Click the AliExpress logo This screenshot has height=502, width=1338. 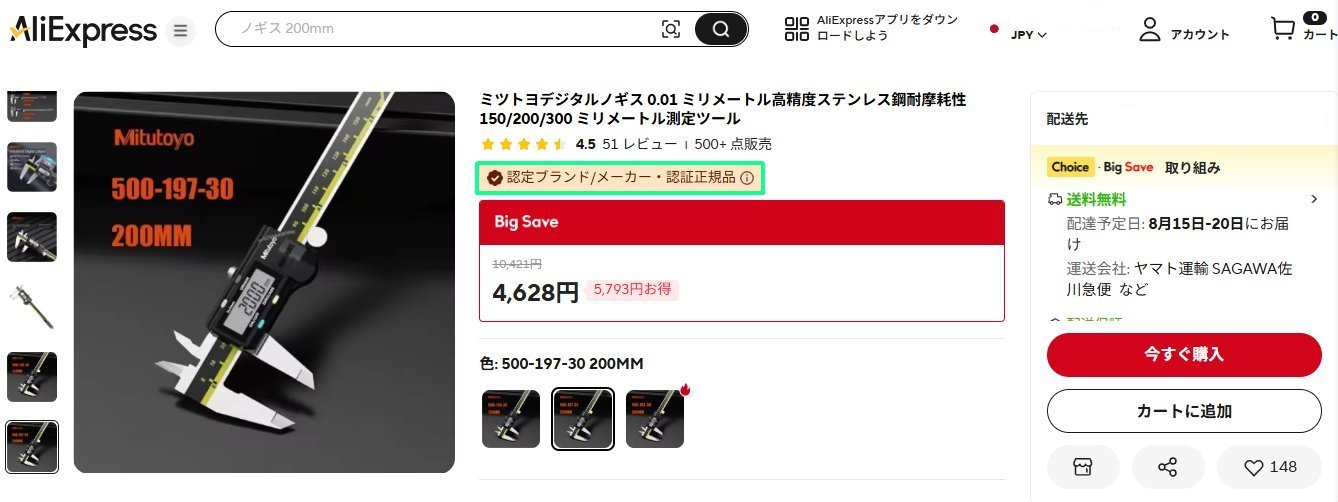[x=83, y=30]
